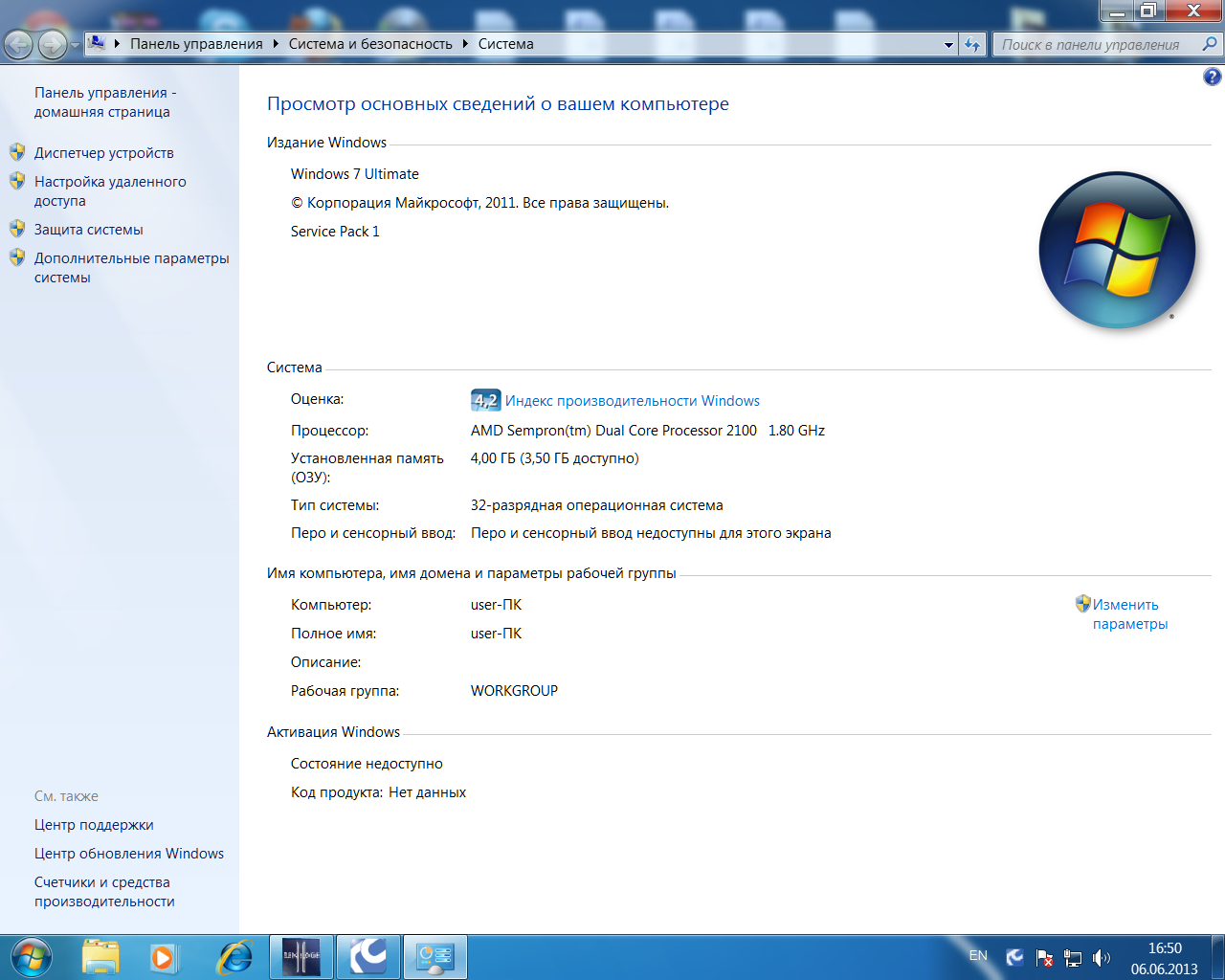Click Service Pack 1 text

click(x=335, y=232)
